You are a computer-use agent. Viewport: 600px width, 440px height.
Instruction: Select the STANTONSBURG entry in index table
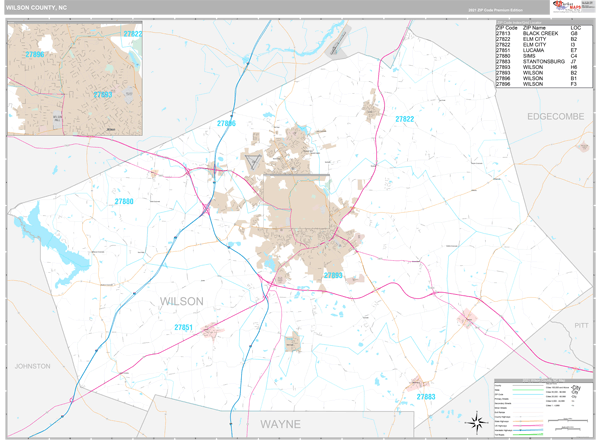click(543, 62)
